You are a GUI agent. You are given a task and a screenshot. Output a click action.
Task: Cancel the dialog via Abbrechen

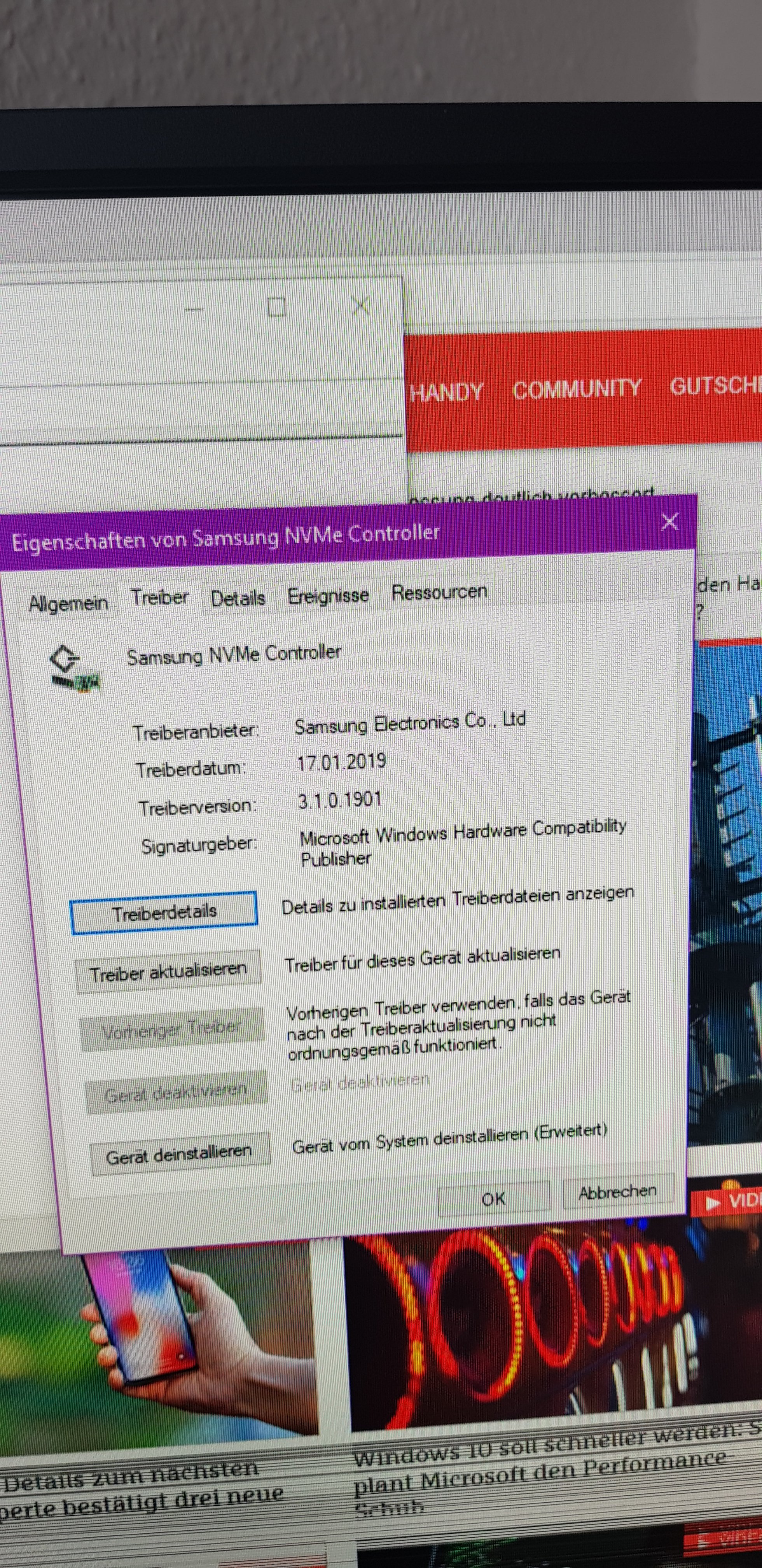click(617, 1191)
